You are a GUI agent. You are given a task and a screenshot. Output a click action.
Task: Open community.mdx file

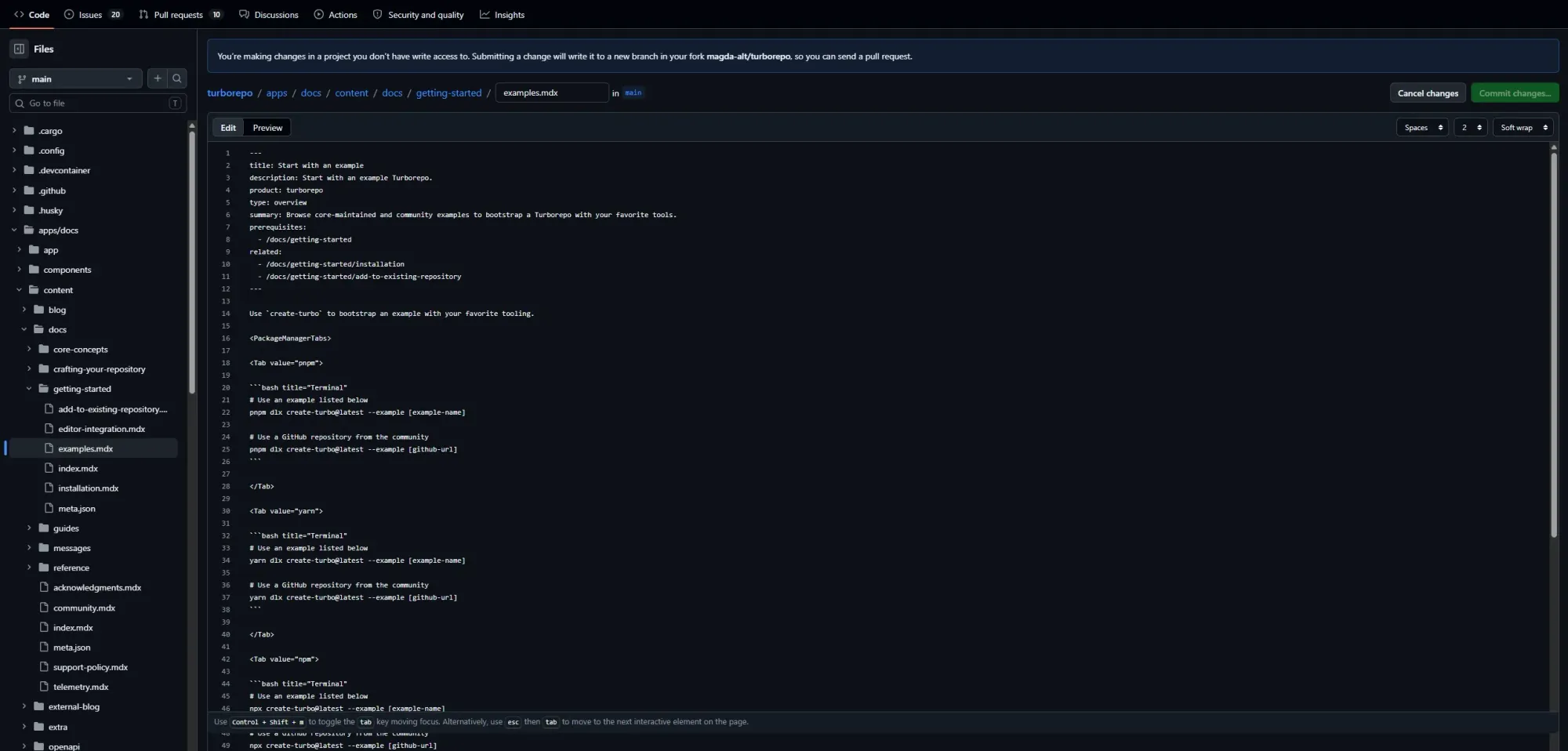[x=84, y=608]
